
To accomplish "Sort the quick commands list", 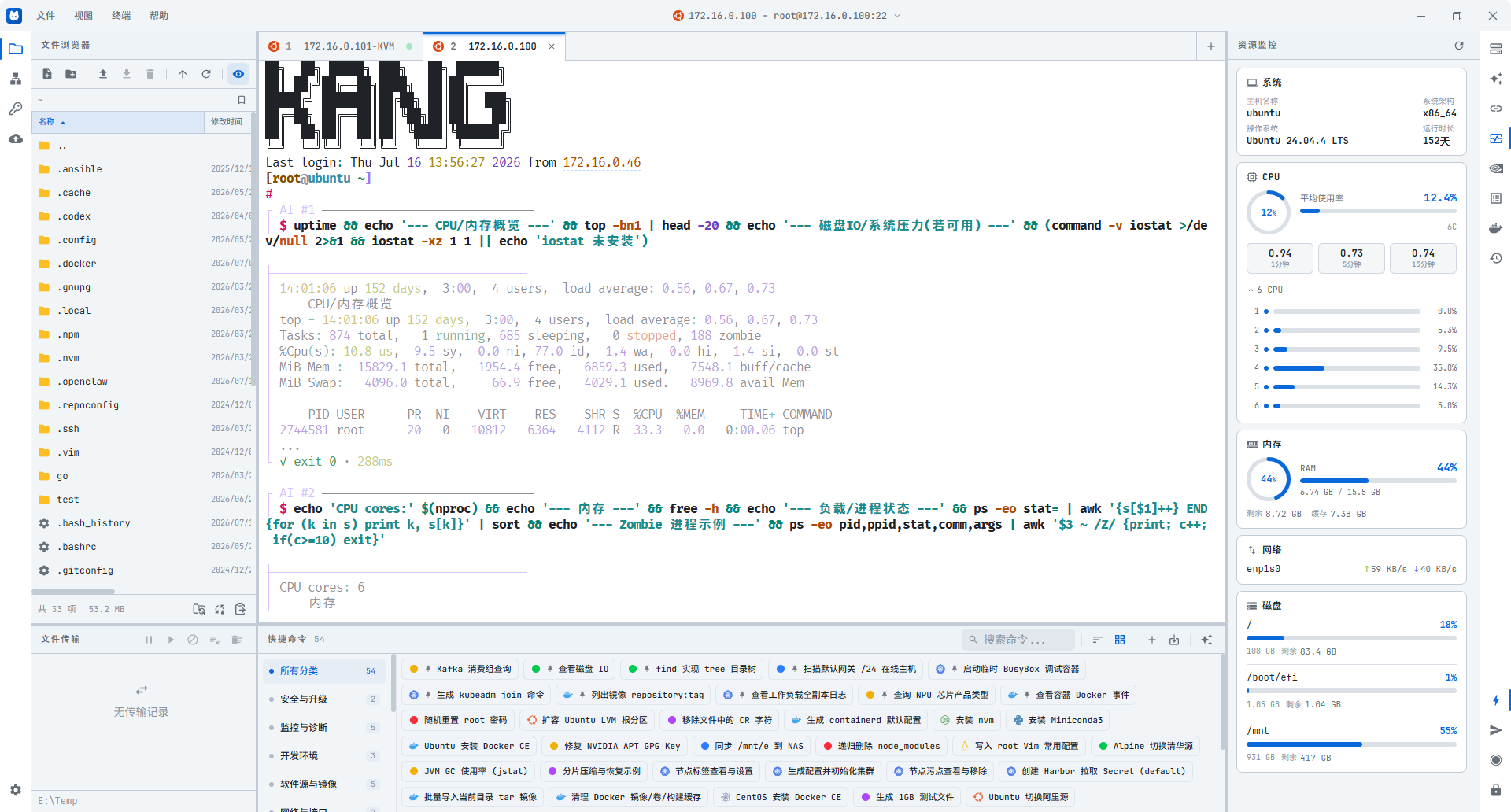I will pos(1098,640).
